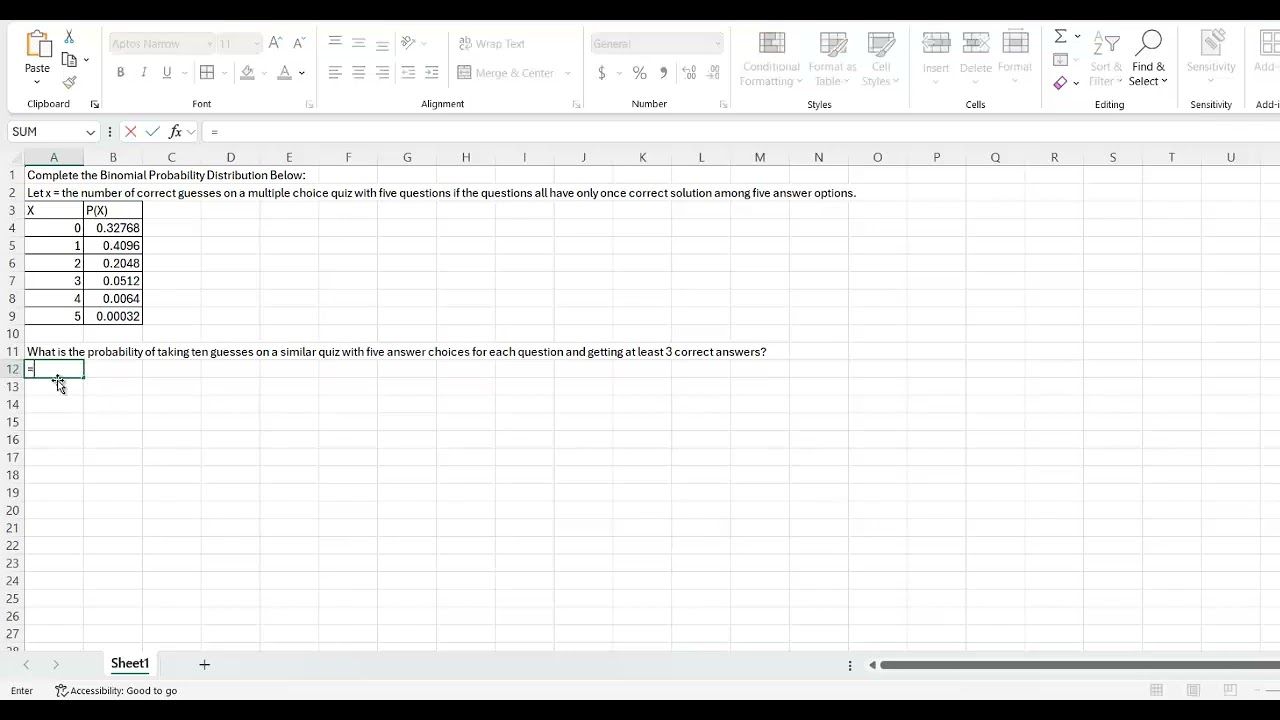Click the Increase Font Size icon
The image size is (1280, 720).
click(275, 43)
